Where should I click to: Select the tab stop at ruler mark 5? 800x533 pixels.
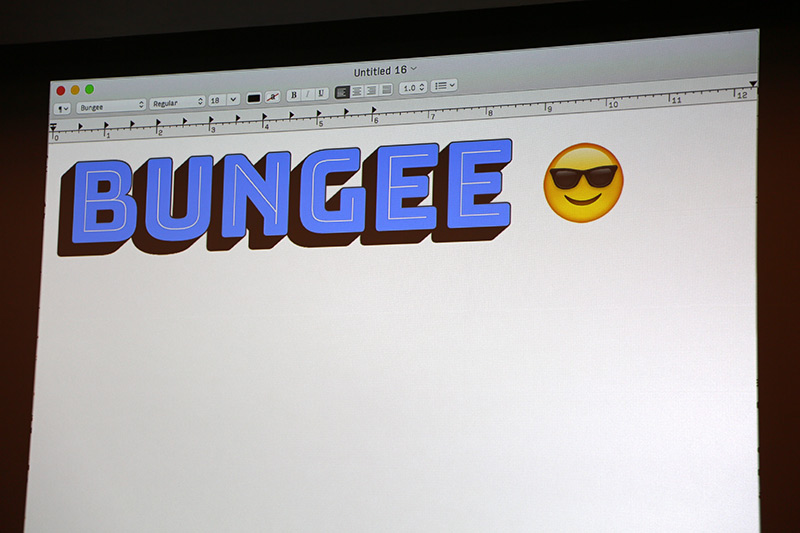click(x=318, y=113)
